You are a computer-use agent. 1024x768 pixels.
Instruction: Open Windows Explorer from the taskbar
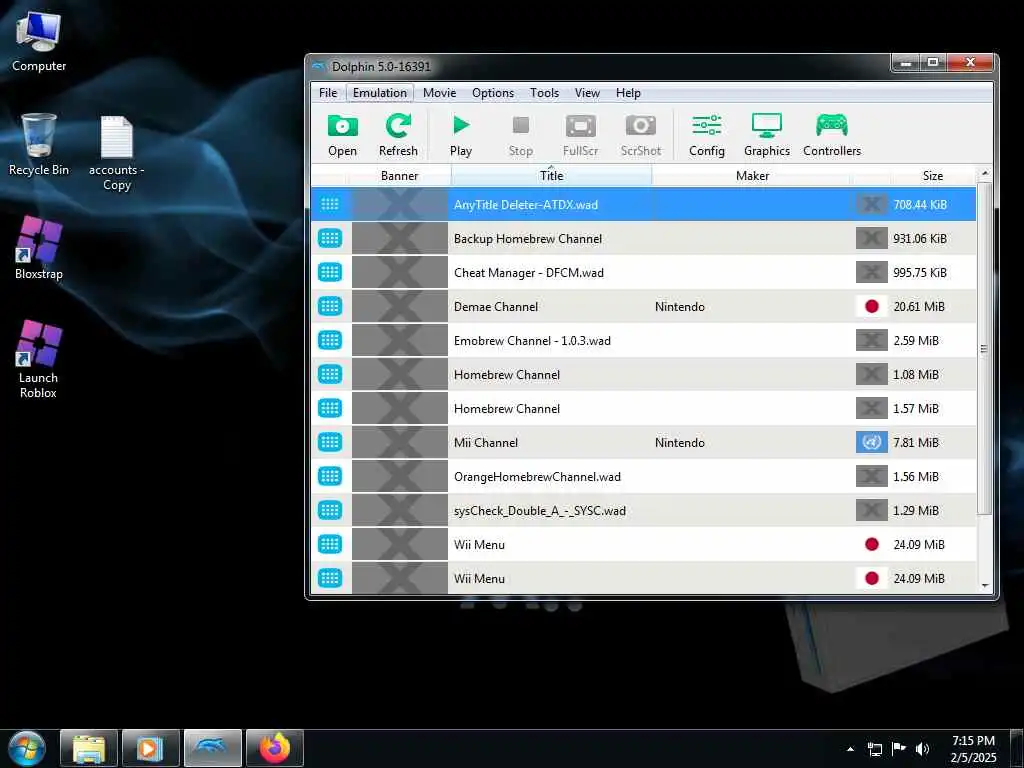(89, 748)
